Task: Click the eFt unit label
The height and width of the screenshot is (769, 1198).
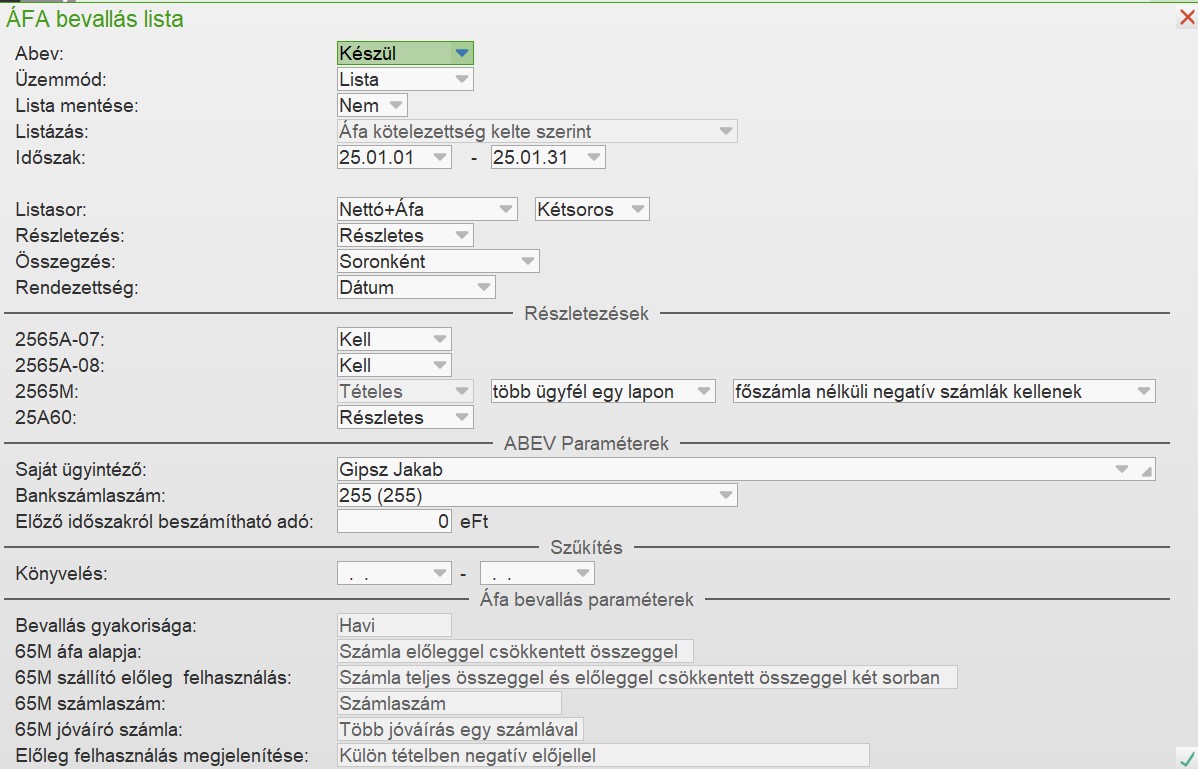Action: click(x=474, y=522)
